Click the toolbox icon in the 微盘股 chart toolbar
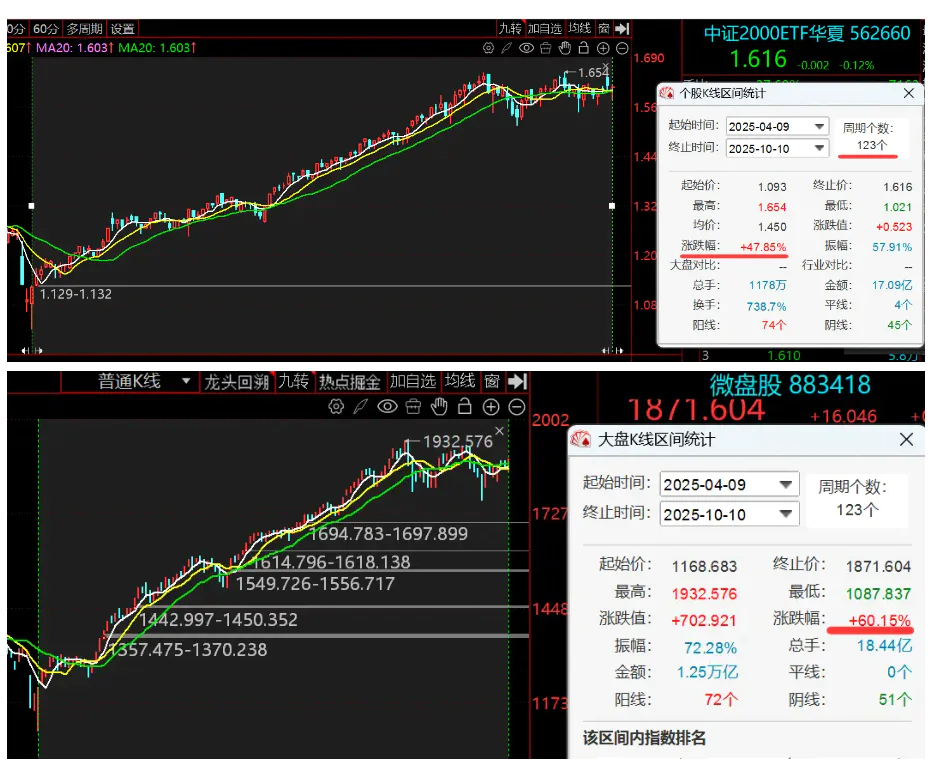This screenshot has height=779, width=936. (413, 407)
